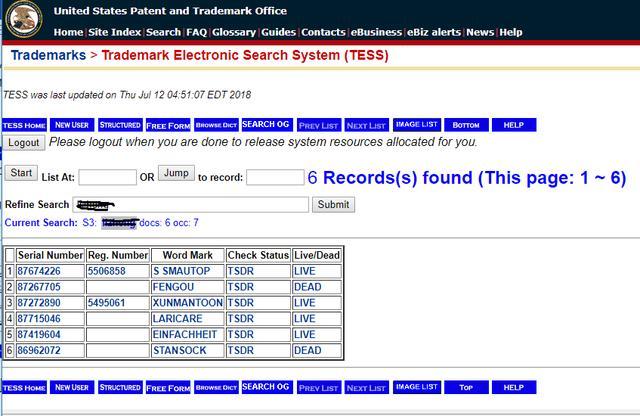Open the FAQ navigation link
The width and height of the screenshot is (640, 416).
coord(197,32)
